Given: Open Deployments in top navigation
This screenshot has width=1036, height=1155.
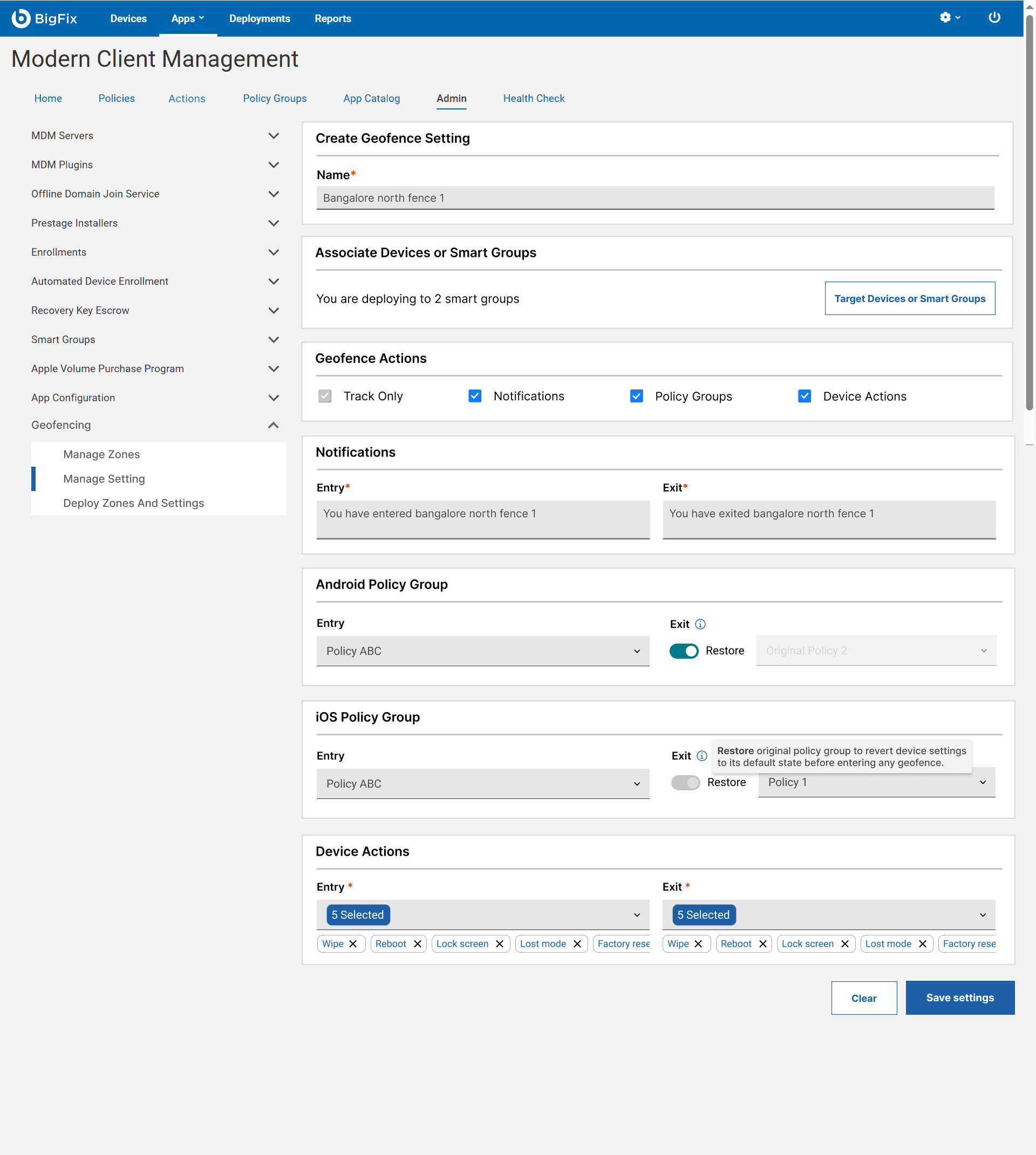Looking at the screenshot, I should 260,18.
